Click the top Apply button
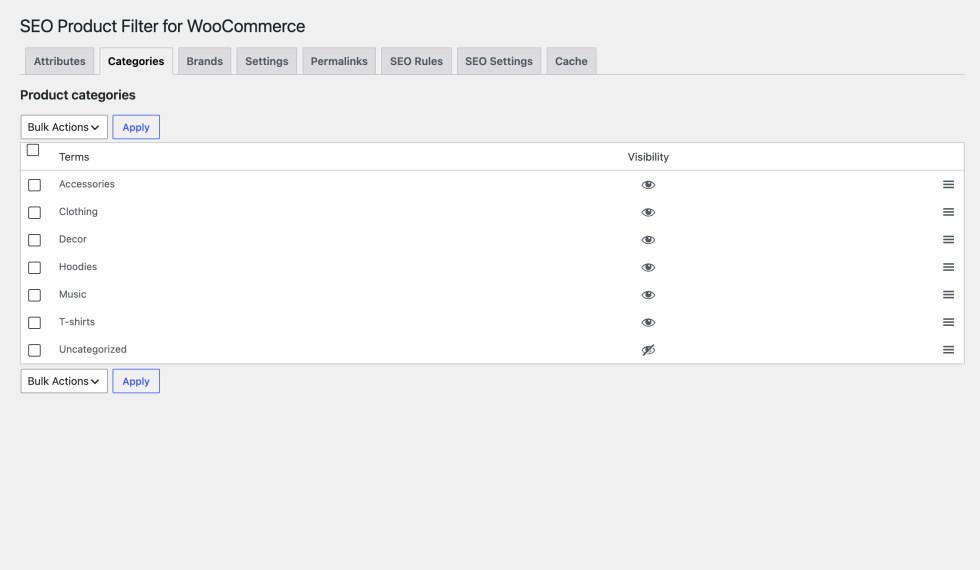Screen dimensions: 980x570 (x=136, y=127)
